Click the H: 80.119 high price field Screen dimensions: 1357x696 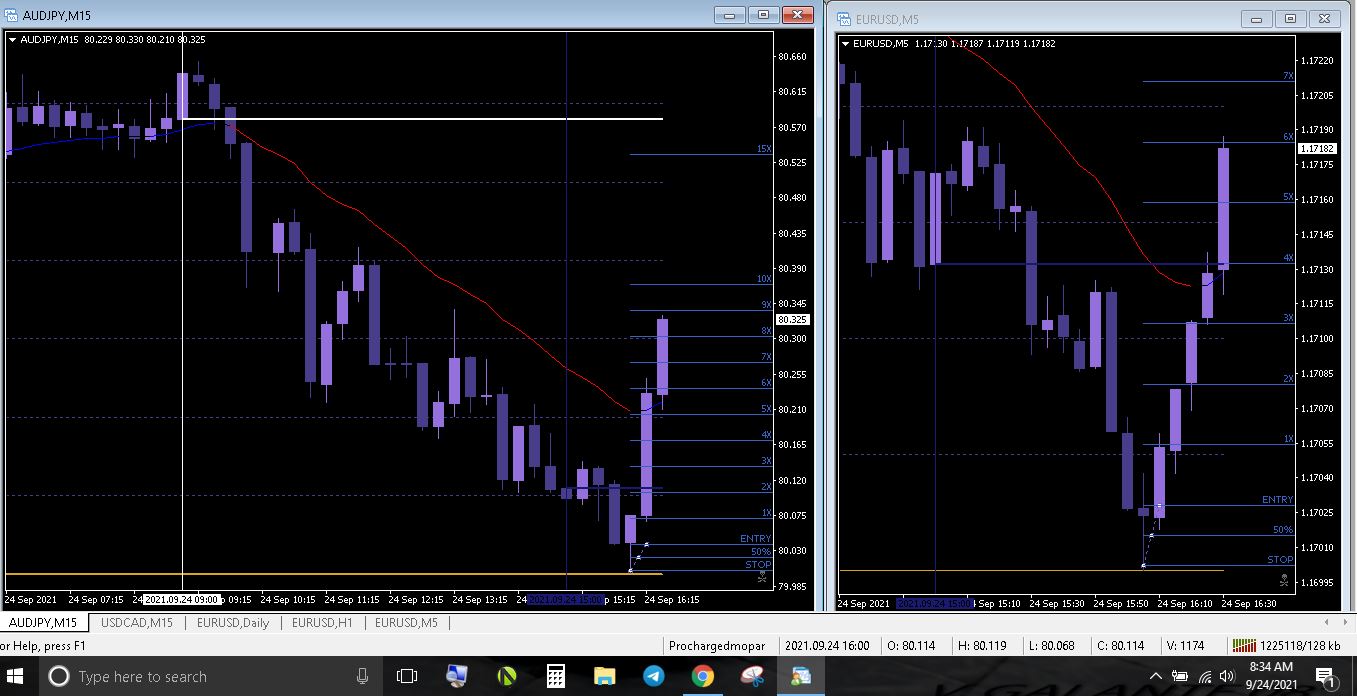pos(982,646)
